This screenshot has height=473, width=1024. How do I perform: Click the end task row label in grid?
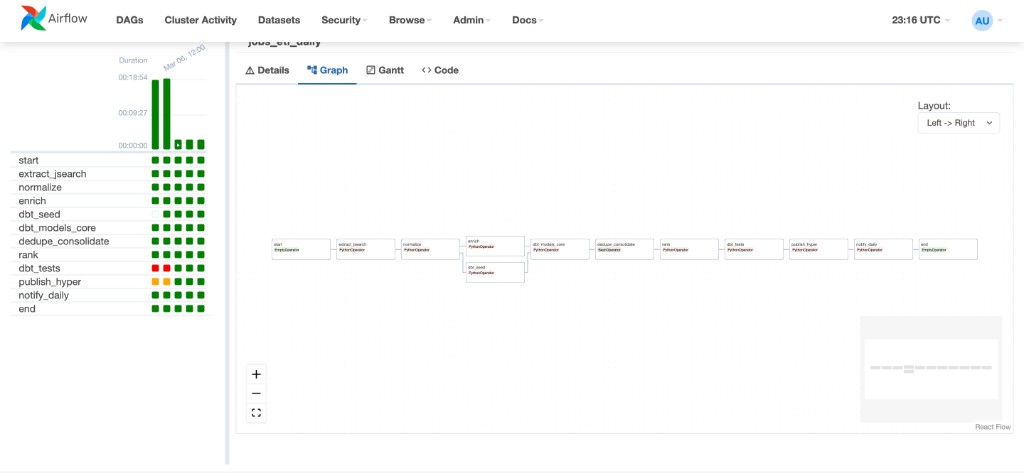click(x=27, y=308)
